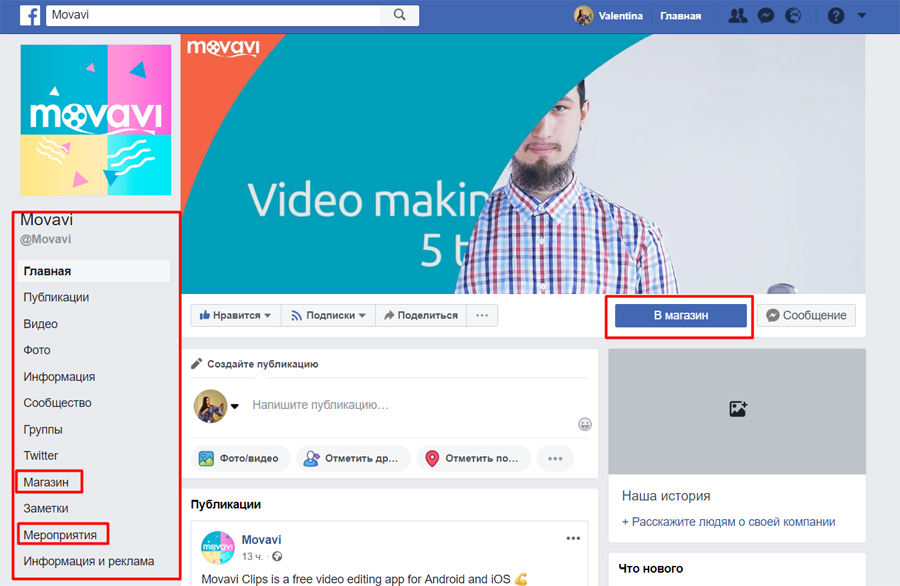Select Магазин in the left sidebar
Viewport: 900px width, 586px height.
pyautogui.click(x=47, y=482)
